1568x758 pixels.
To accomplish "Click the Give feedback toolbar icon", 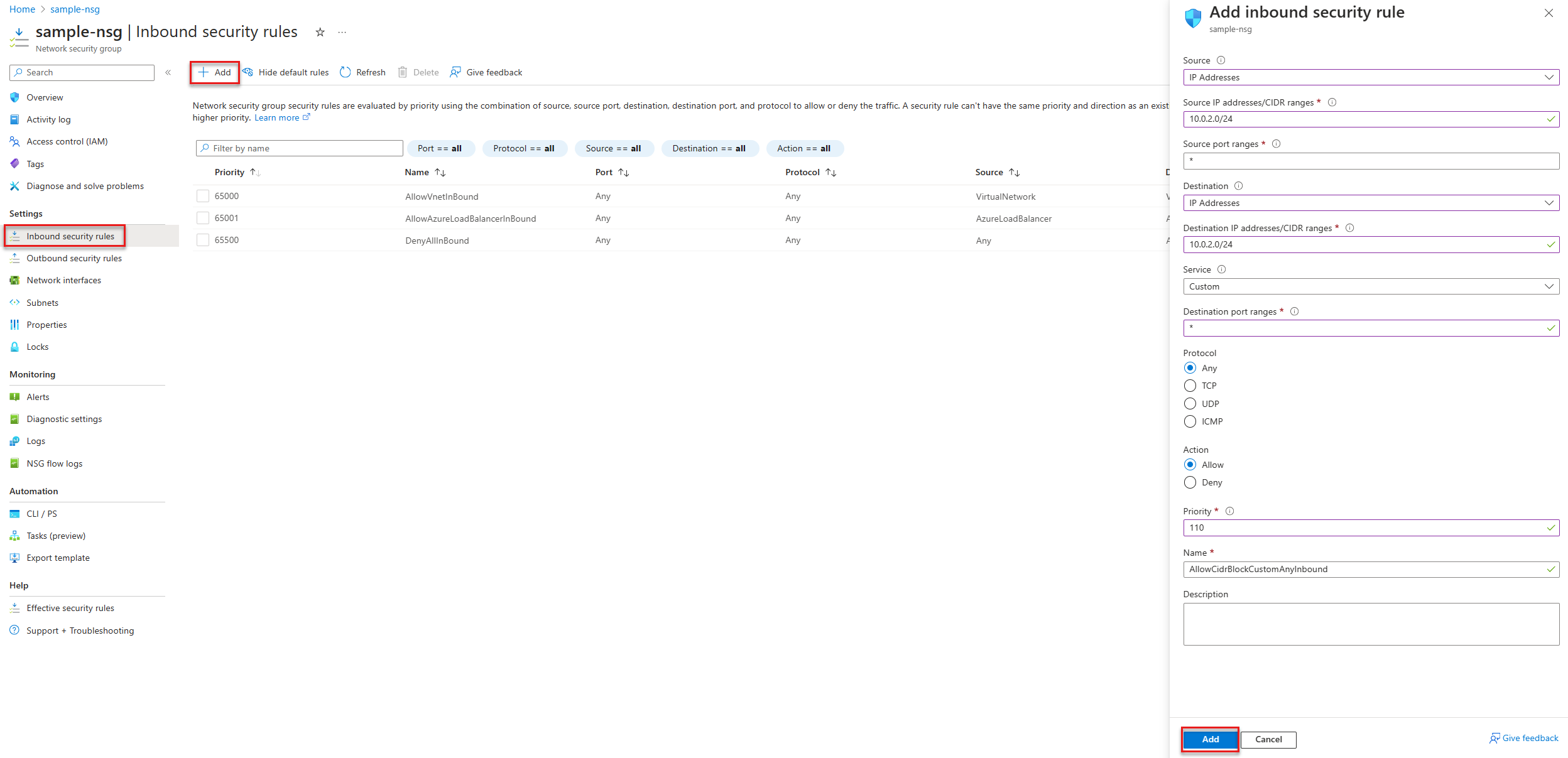I will click(x=455, y=72).
